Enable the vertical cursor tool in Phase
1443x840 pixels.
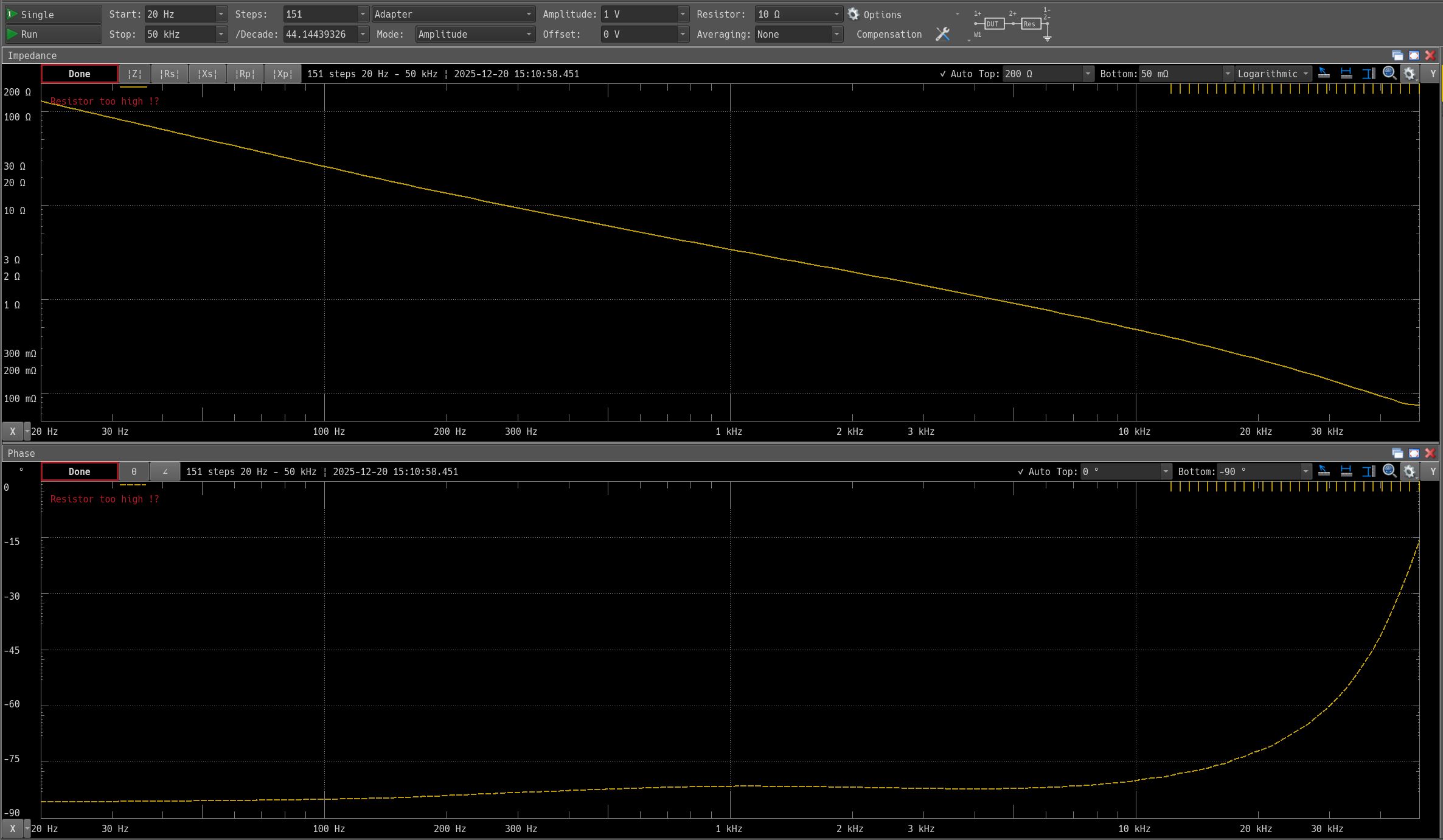pos(1368,471)
